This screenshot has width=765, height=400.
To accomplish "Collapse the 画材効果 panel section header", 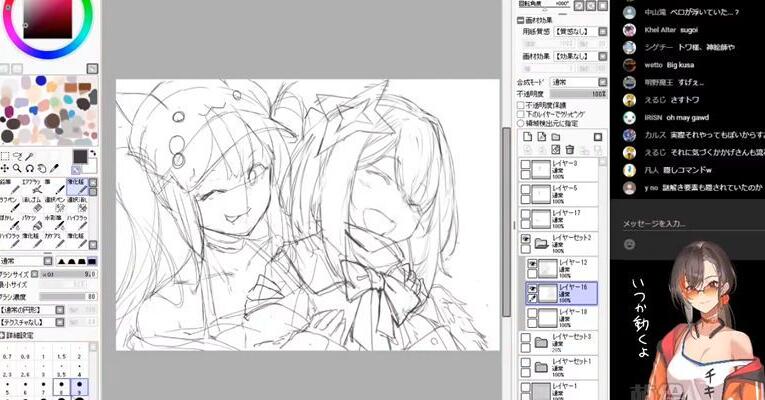I will [535, 20].
